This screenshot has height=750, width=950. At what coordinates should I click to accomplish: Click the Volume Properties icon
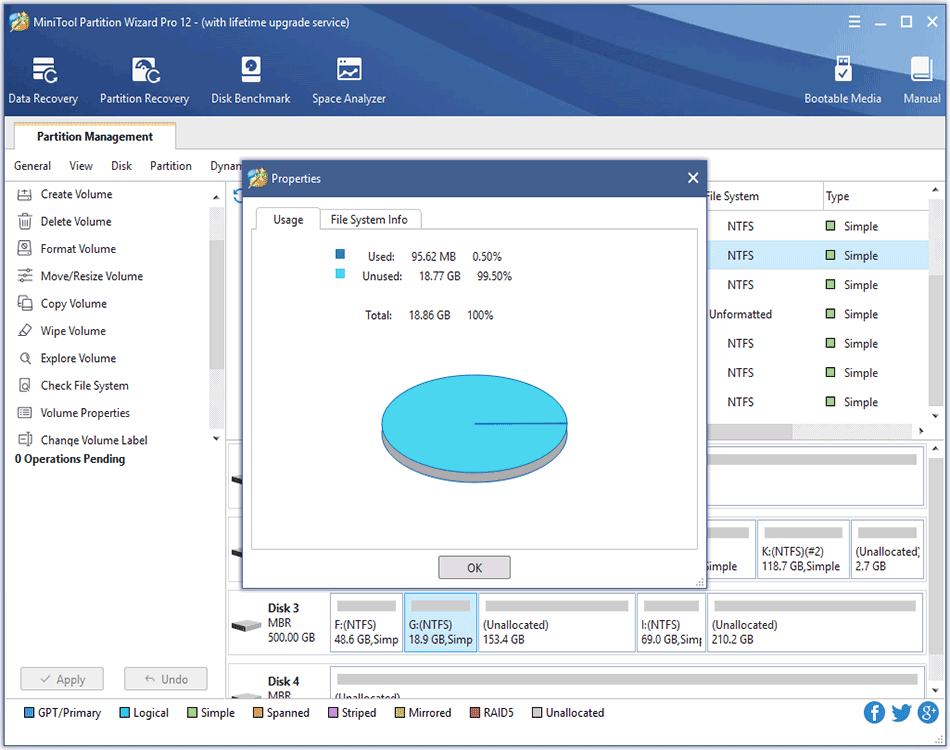24,413
